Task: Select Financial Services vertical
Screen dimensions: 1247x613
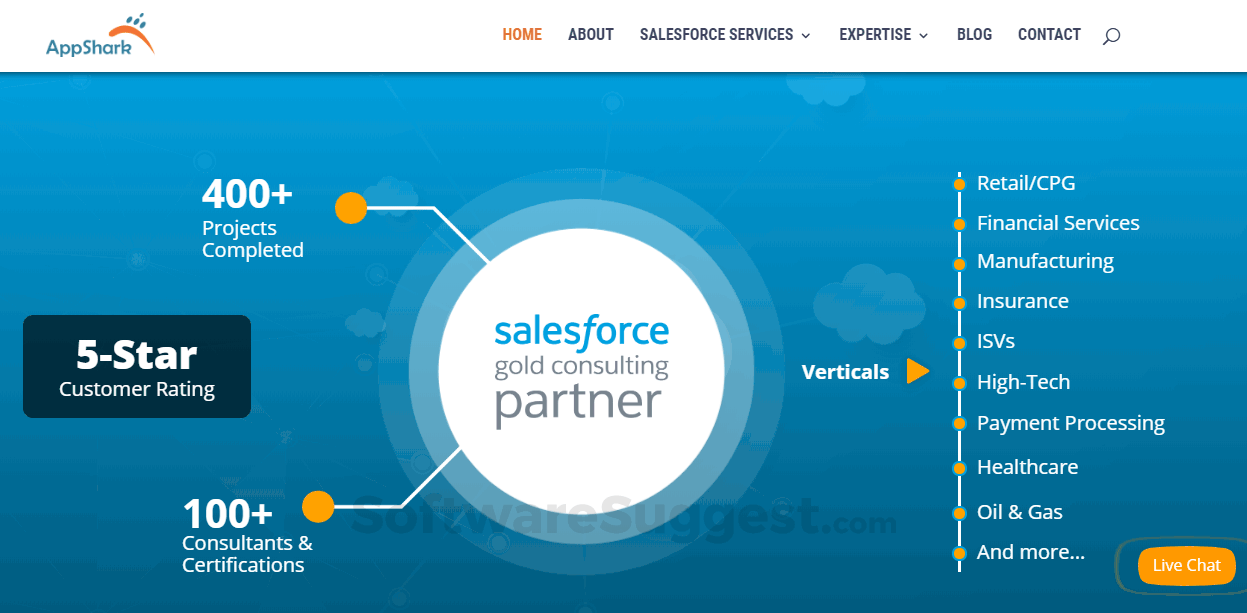Action: pyautogui.click(x=1058, y=223)
